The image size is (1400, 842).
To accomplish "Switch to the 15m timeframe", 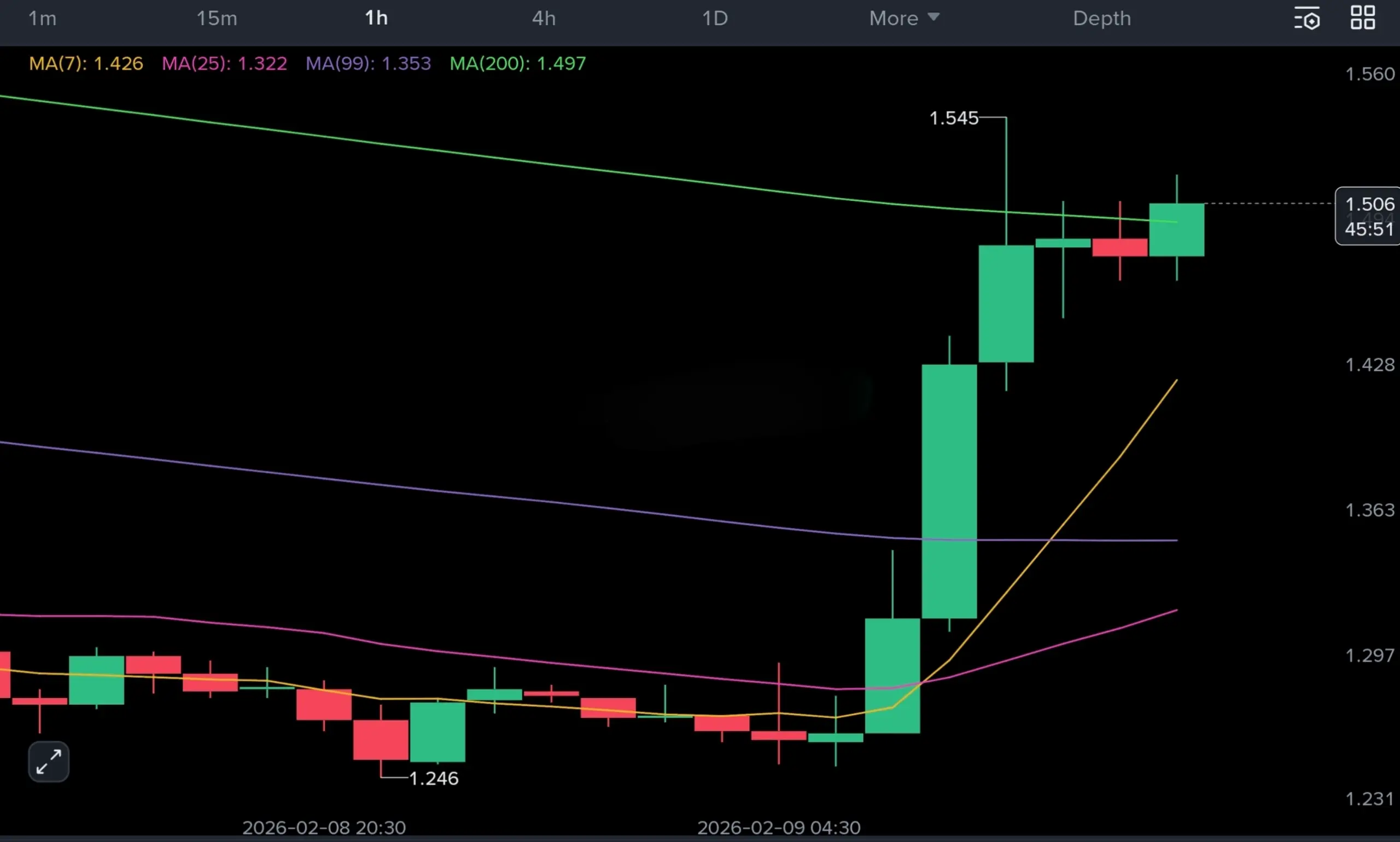I will coord(217,19).
